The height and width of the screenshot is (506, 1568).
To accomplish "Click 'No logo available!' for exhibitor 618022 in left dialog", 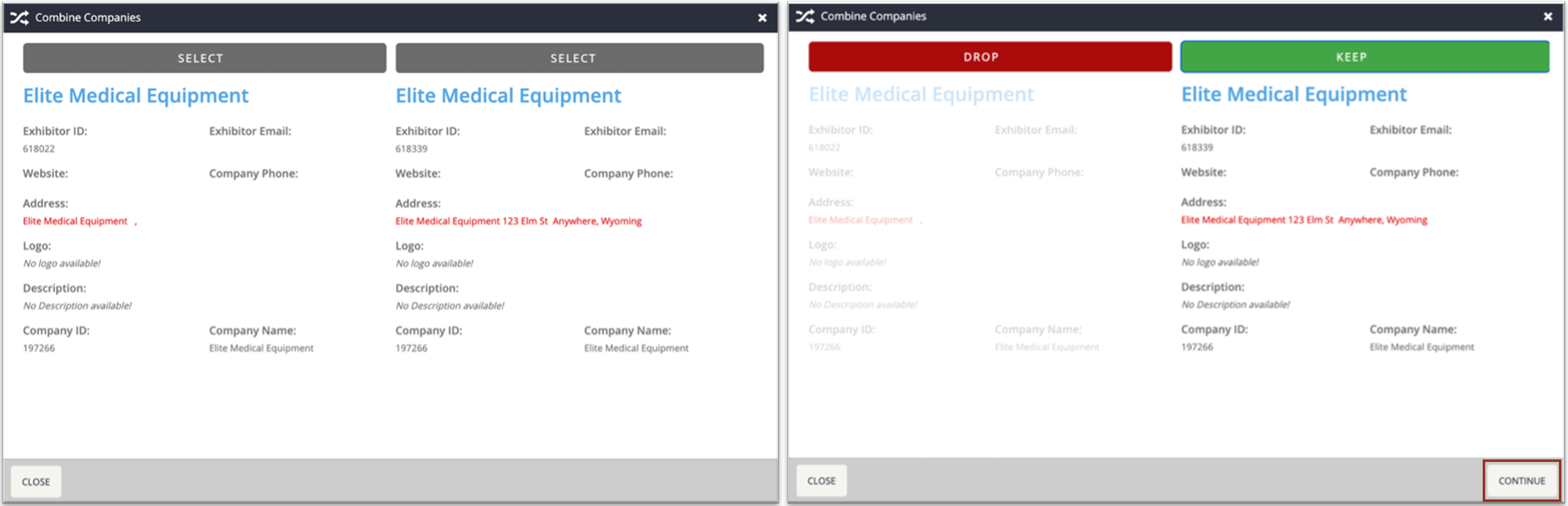I will pos(61,263).
